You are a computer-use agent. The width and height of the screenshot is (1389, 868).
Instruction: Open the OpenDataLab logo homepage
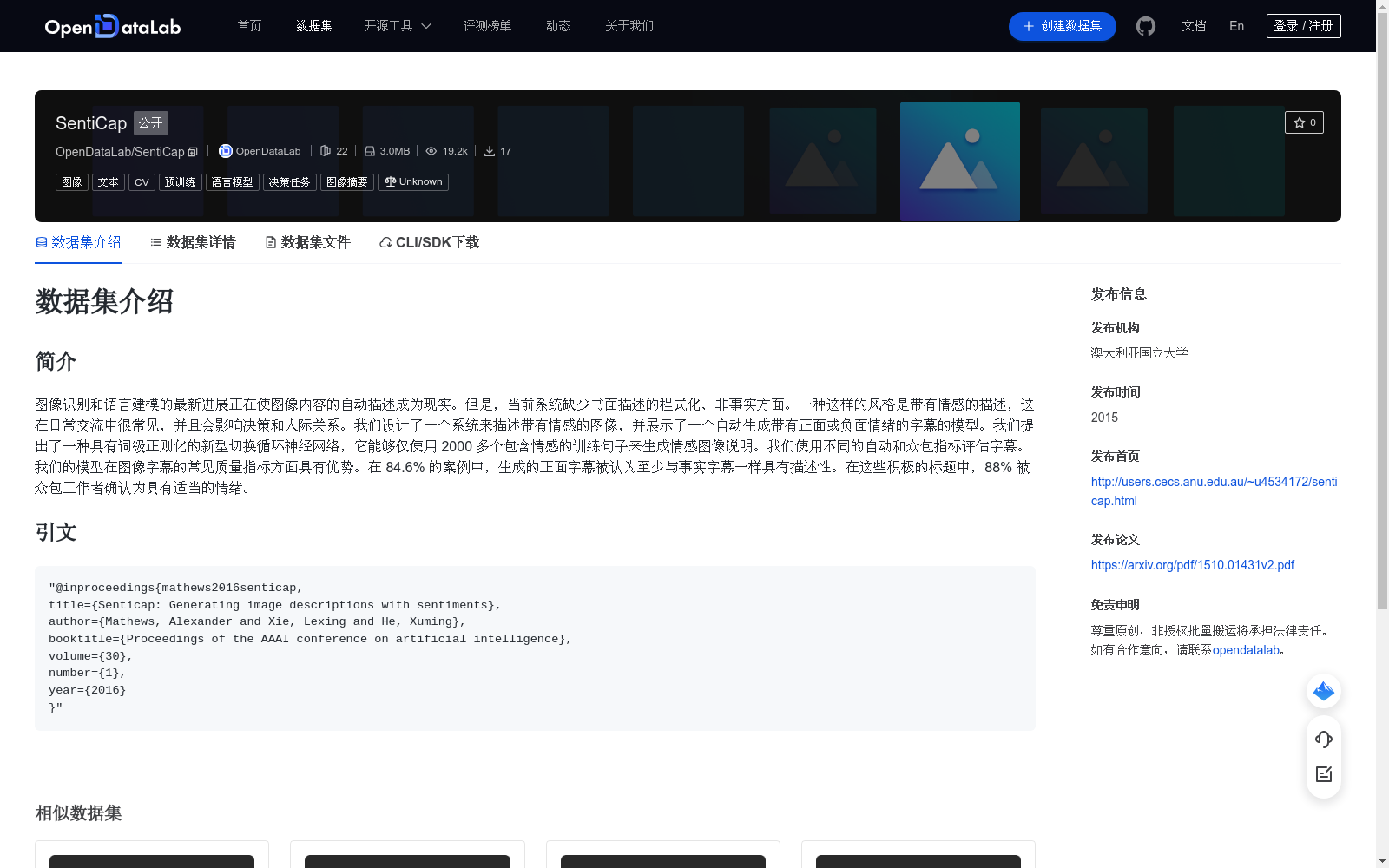pos(113,26)
